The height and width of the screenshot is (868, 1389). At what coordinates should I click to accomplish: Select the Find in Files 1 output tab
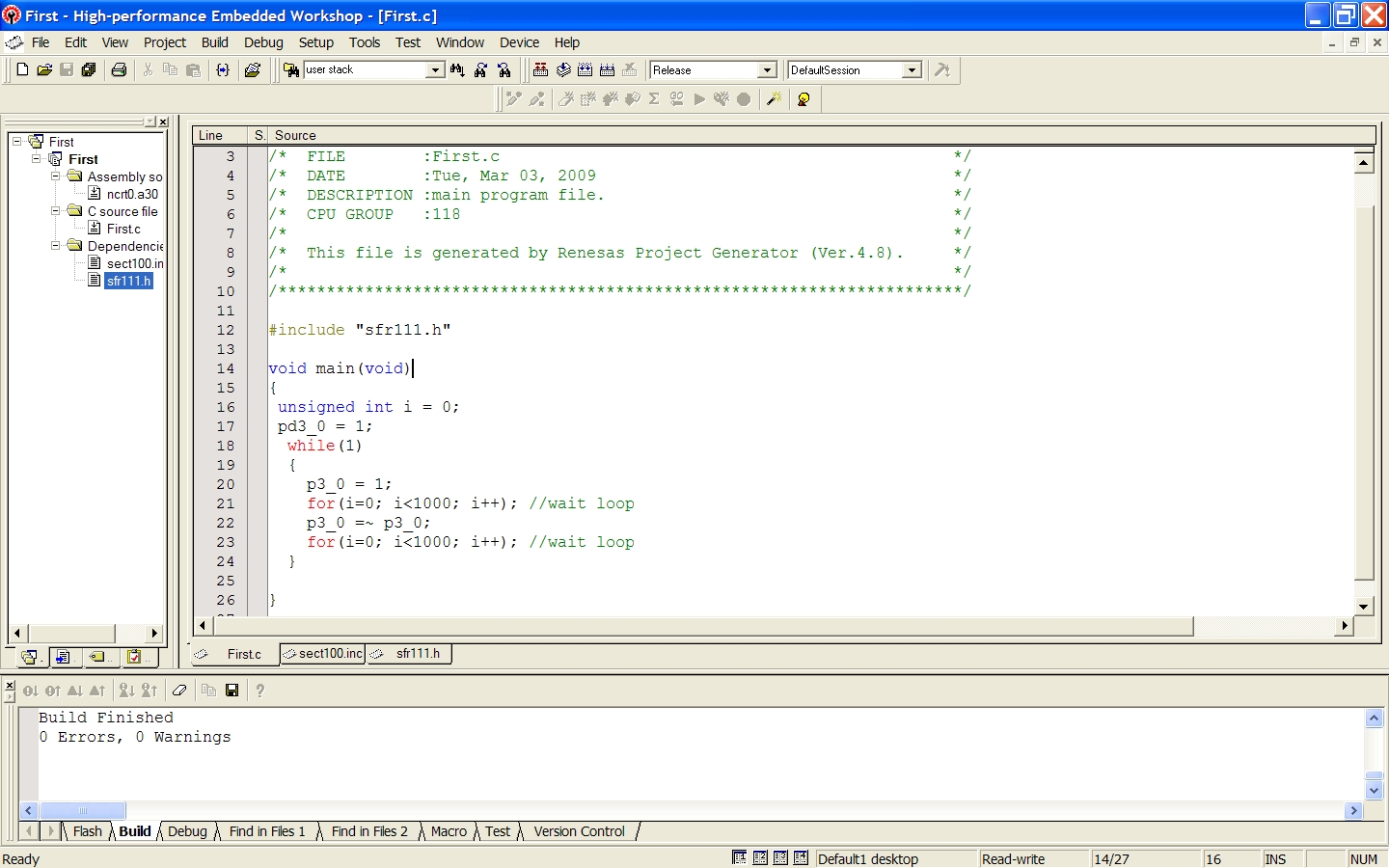(266, 831)
